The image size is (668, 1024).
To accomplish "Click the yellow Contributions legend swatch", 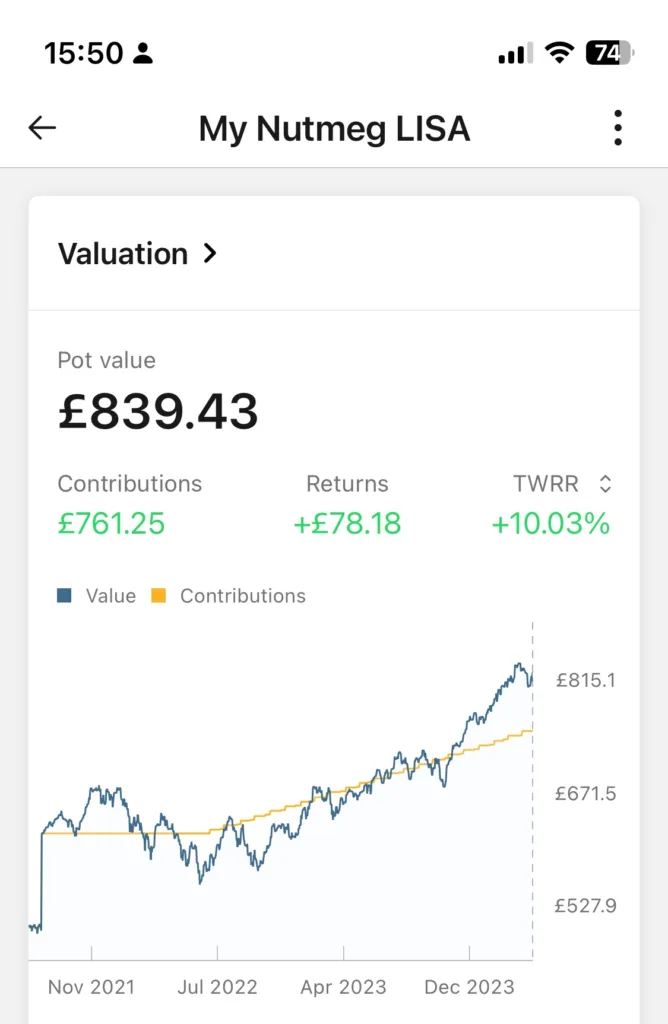I will point(158,596).
